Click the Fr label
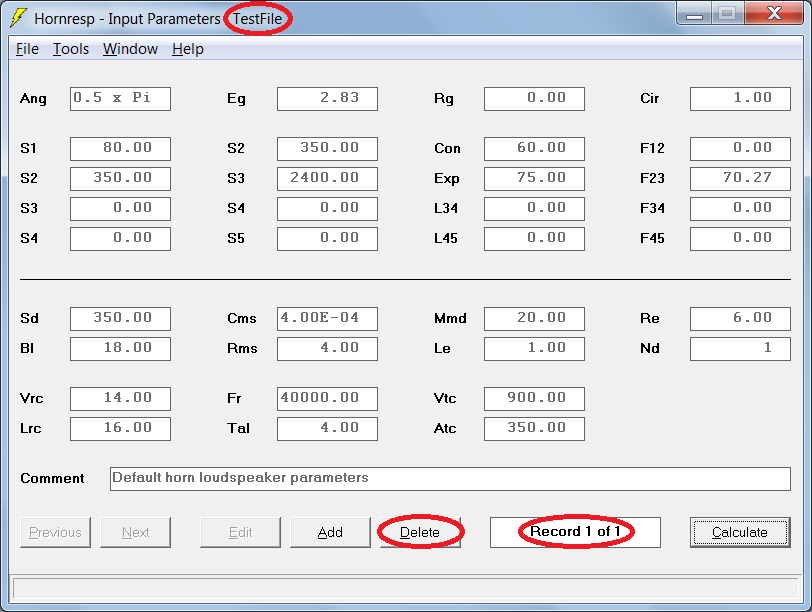This screenshot has height=612, width=812. [234, 399]
